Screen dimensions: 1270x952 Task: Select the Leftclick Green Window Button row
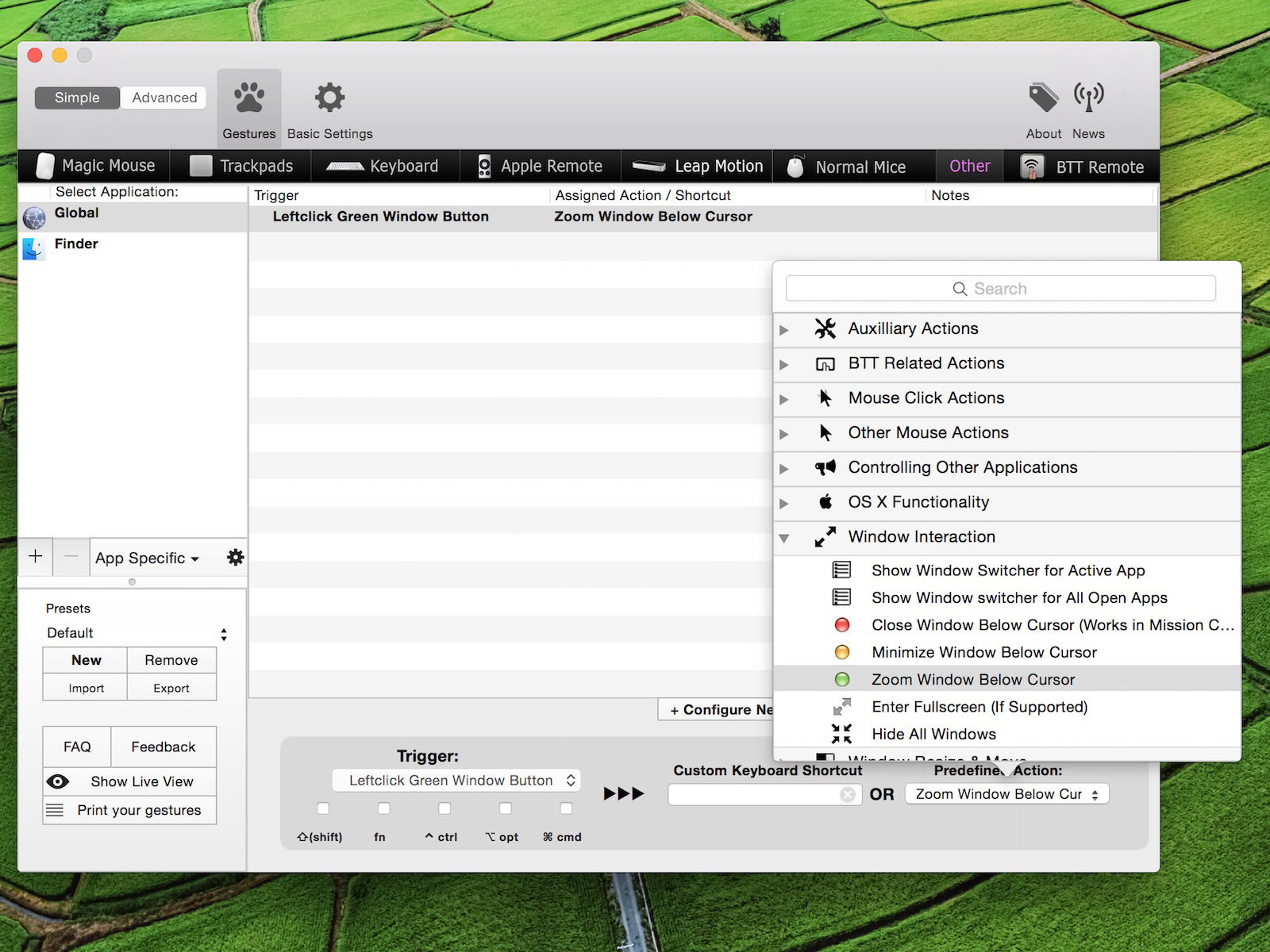(703, 217)
